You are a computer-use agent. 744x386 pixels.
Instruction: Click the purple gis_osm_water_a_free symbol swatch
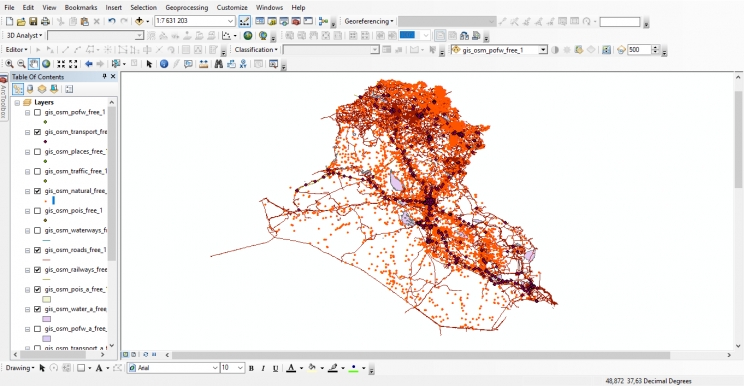click(x=46, y=319)
